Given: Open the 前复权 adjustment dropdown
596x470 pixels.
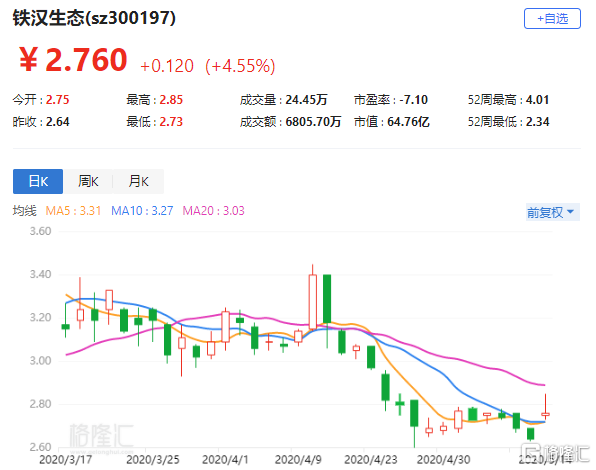Looking at the screenshot, I should (553, 212).
